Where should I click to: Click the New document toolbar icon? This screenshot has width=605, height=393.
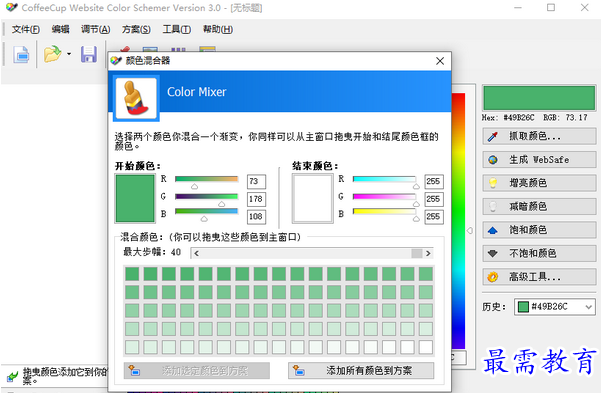pos(21,54)
